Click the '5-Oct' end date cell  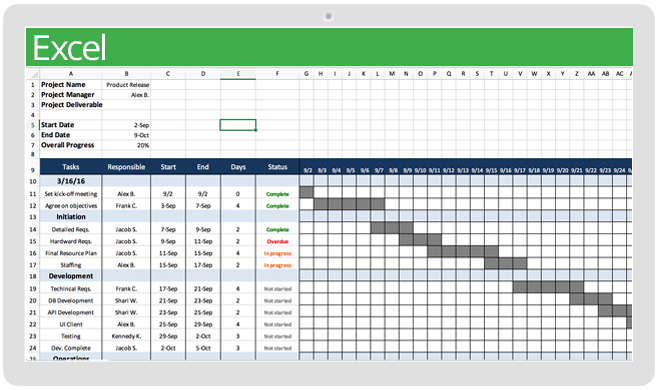pos(203,348)
